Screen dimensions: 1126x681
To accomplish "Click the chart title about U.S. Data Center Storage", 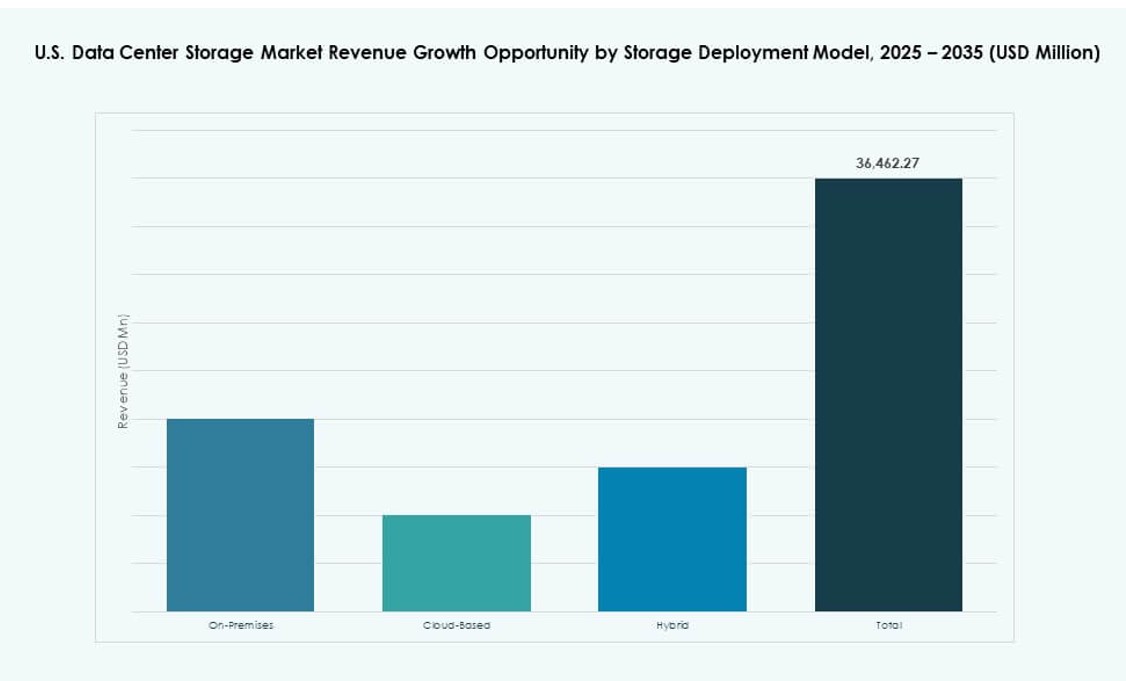I will pos(567,52).
